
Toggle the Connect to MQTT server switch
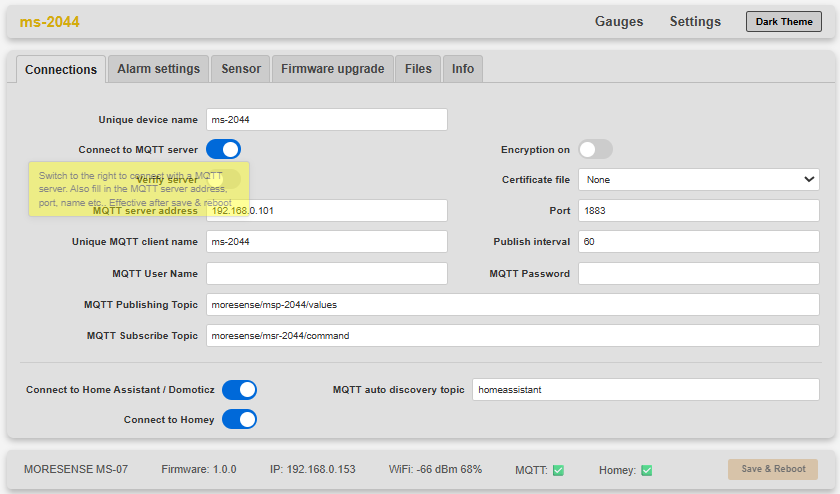(x=224, y=149)
